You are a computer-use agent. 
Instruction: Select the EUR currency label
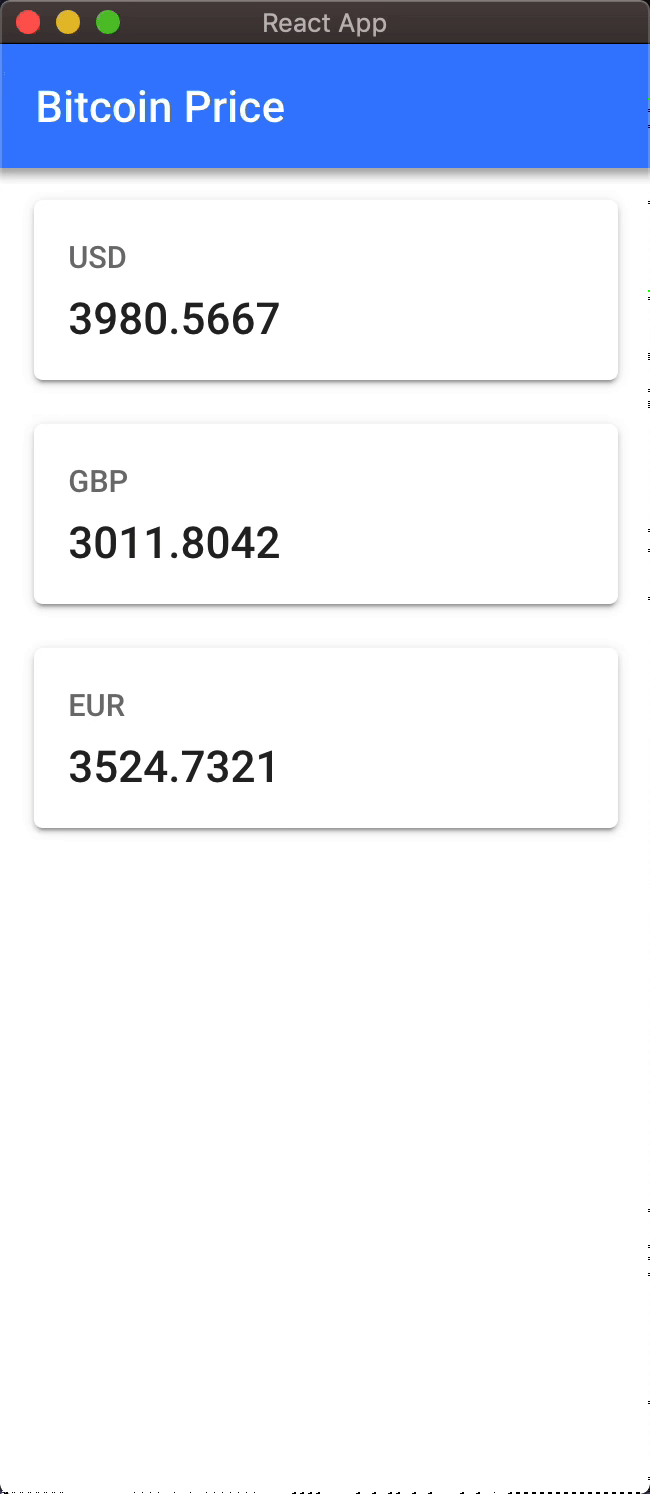coord(97,706)
